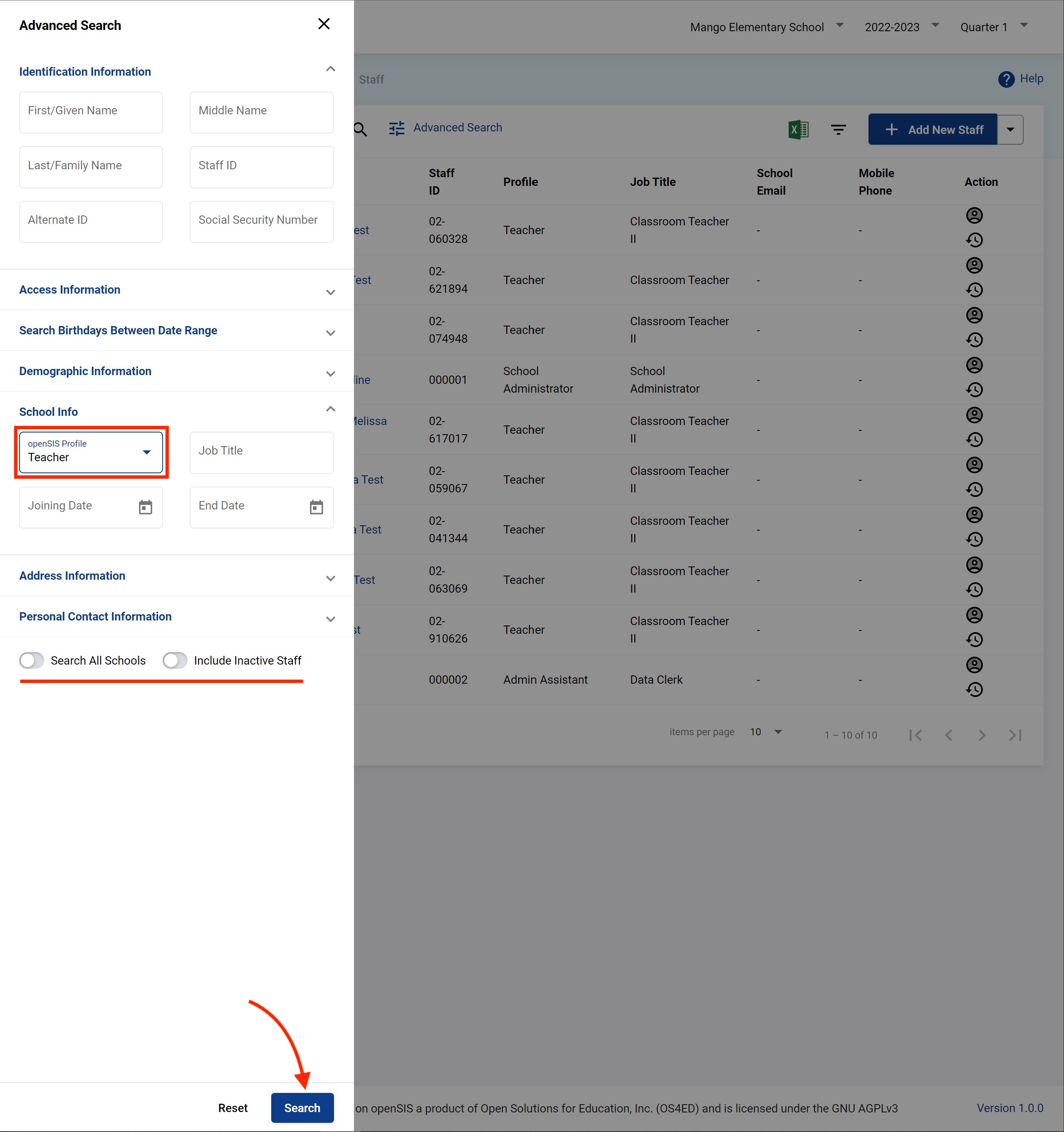Open the items per page dropdown
This screenshot has width=1064, height=1132.
click(766, 732)
